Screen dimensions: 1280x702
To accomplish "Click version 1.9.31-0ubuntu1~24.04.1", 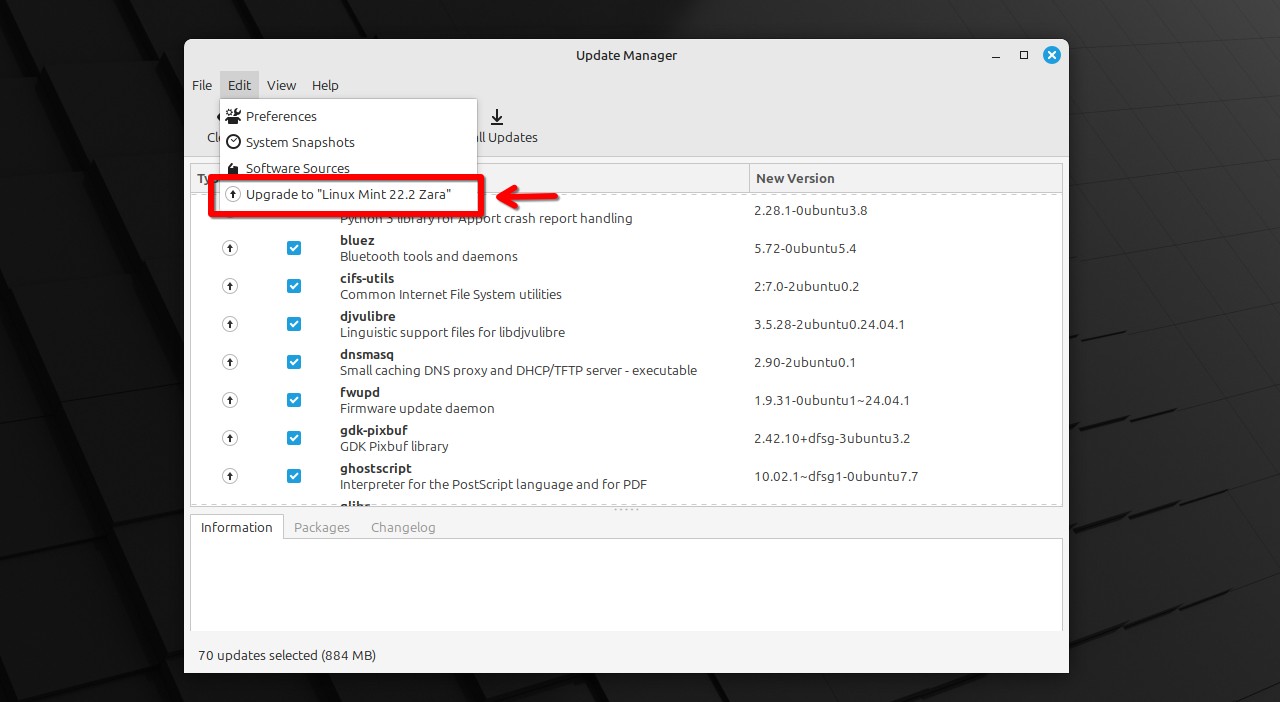I will (x=832, y=400).
